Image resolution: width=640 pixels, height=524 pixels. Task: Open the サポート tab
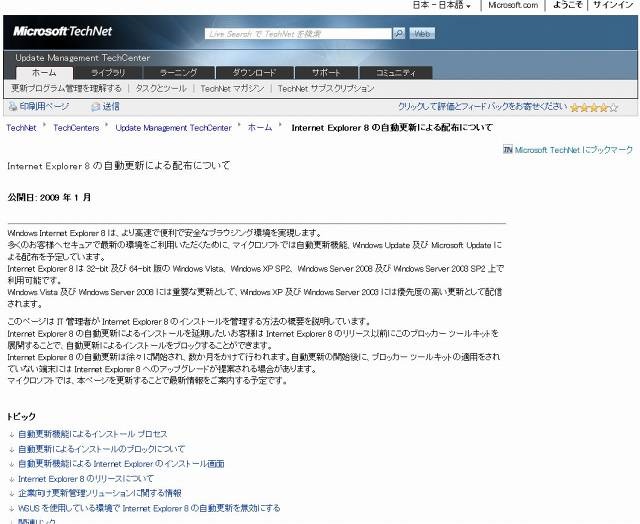pyautogui.click(x=326, y=73)
